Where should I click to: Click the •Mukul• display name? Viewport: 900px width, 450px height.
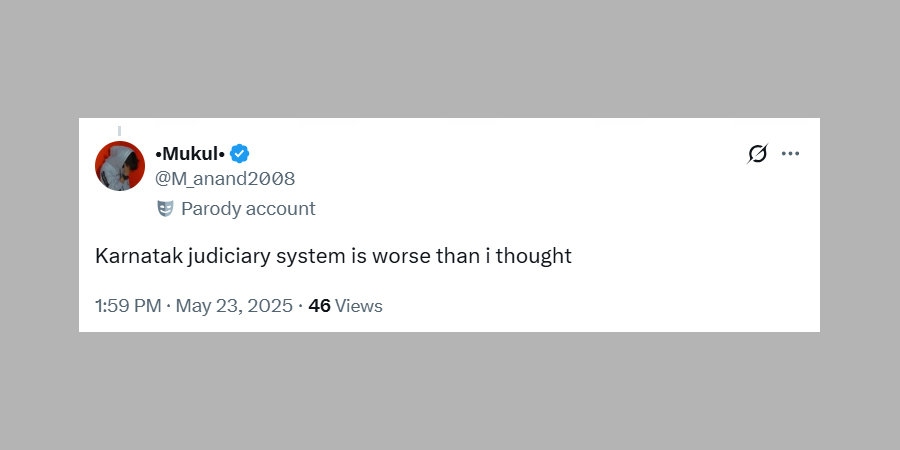190,153
